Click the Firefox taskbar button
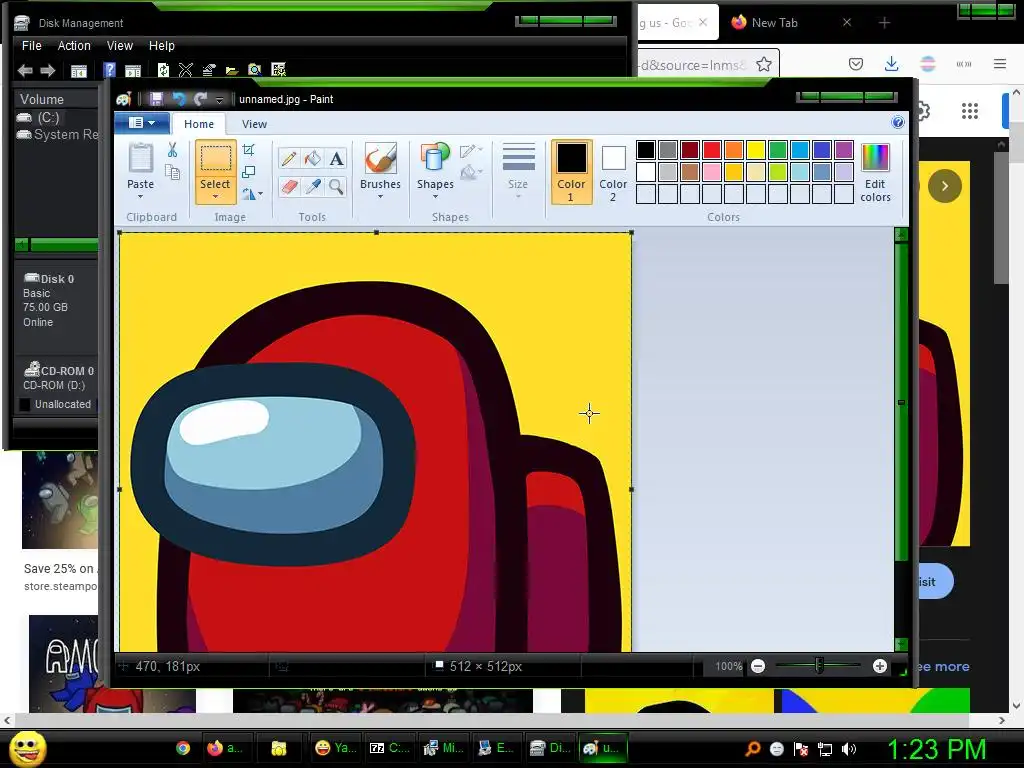The height and width of the screenshot is (768, 1024). coord(225,748)
